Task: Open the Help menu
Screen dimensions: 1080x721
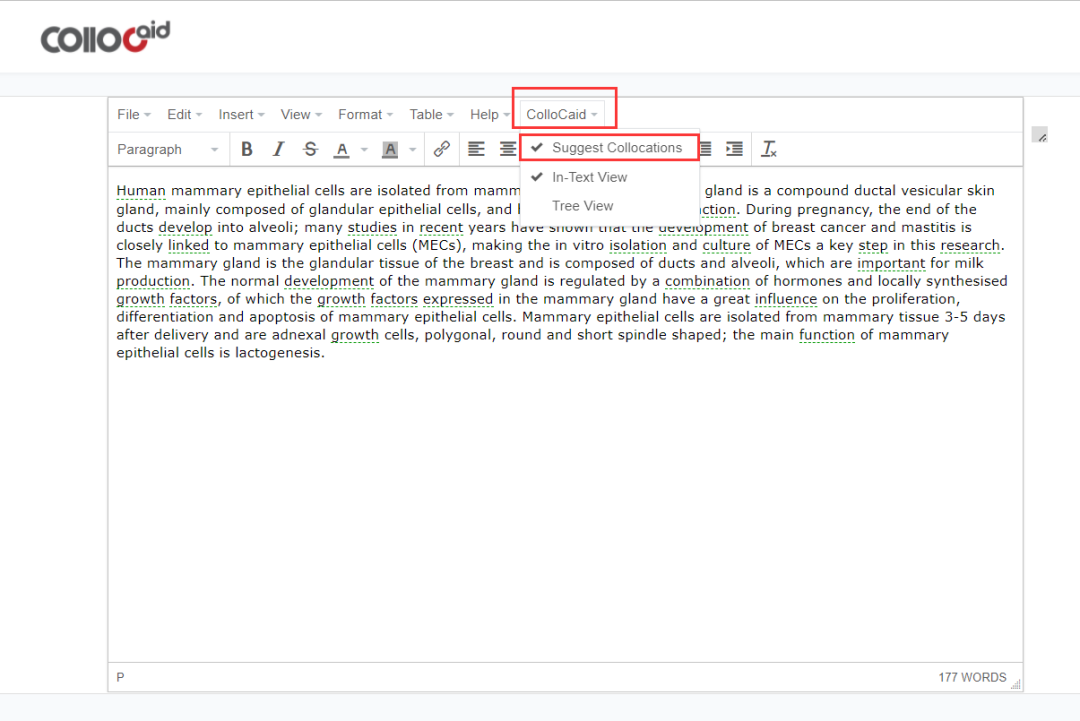Action: click(x=490, y=114)
